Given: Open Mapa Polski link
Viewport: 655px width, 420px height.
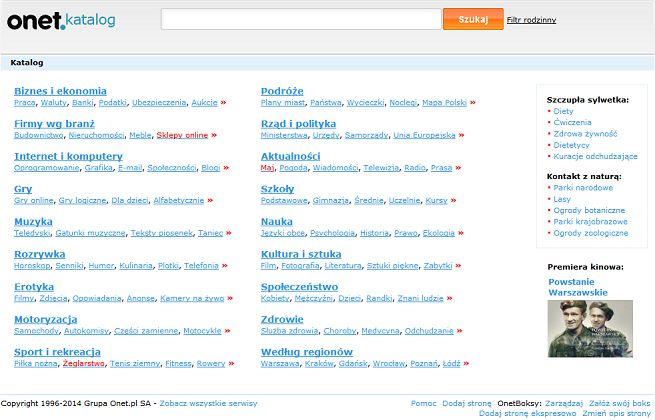Looking at the screenshot, I should (444, 102).
